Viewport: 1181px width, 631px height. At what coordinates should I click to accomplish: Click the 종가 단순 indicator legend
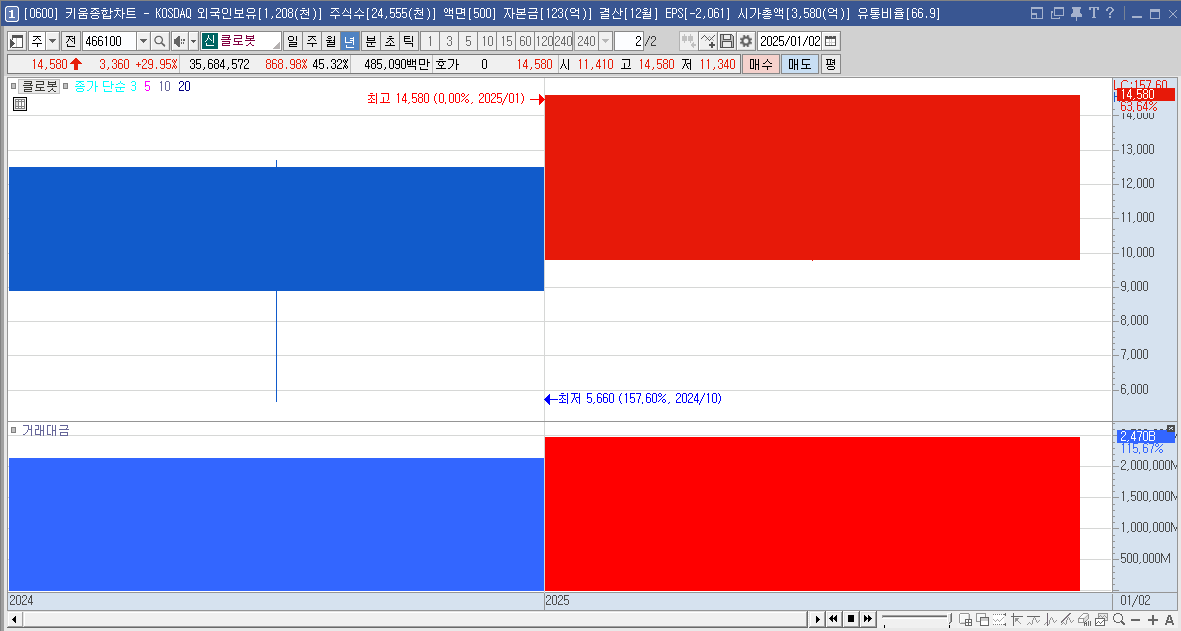100,87
